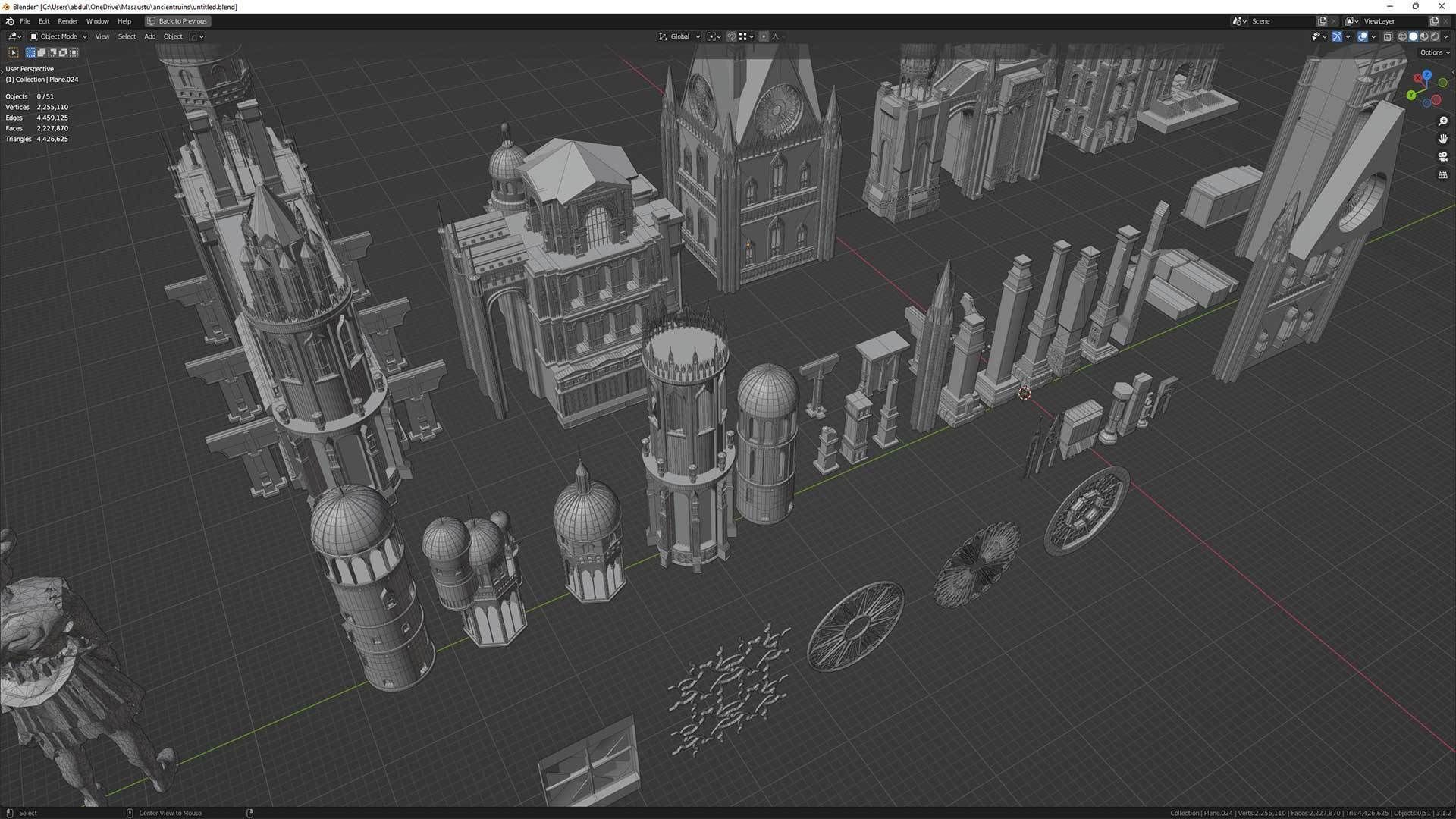Choose the Intersect selection mode icon
This screenshot has width=1456, height=819.
(74, 52)
